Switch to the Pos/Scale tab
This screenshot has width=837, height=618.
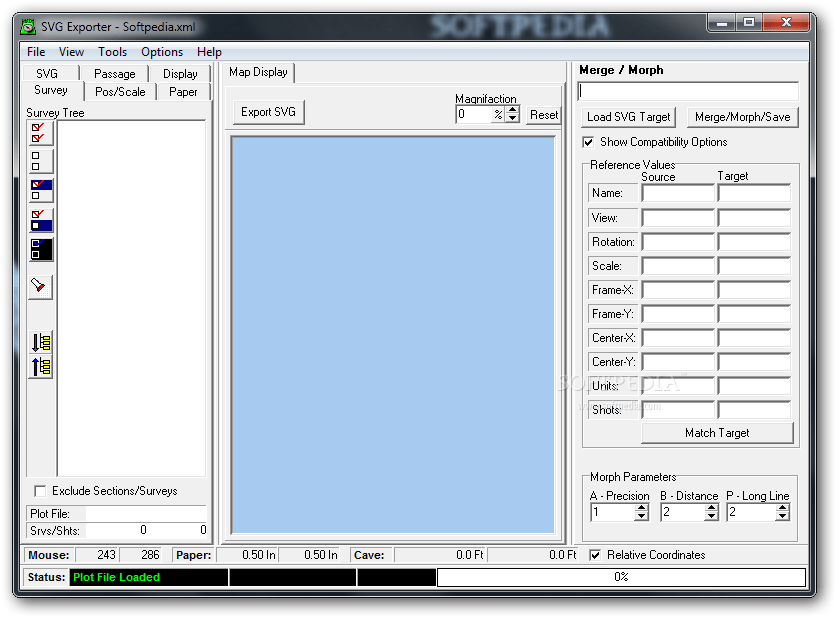point(120,91)
